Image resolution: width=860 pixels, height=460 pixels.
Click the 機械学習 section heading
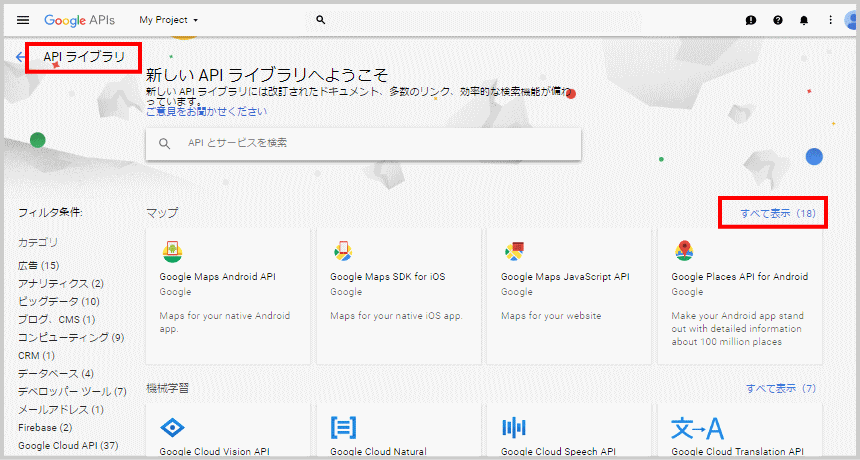[167, 388]
